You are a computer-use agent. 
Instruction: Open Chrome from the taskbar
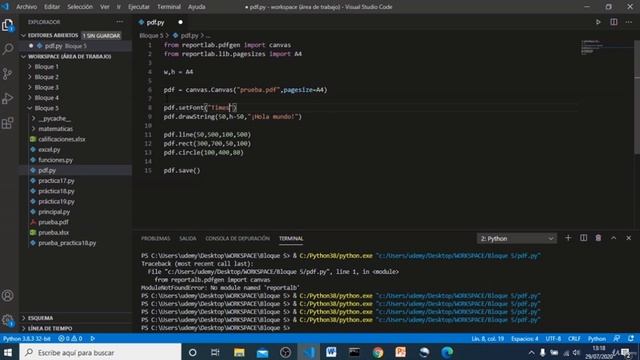click(378, 352)
